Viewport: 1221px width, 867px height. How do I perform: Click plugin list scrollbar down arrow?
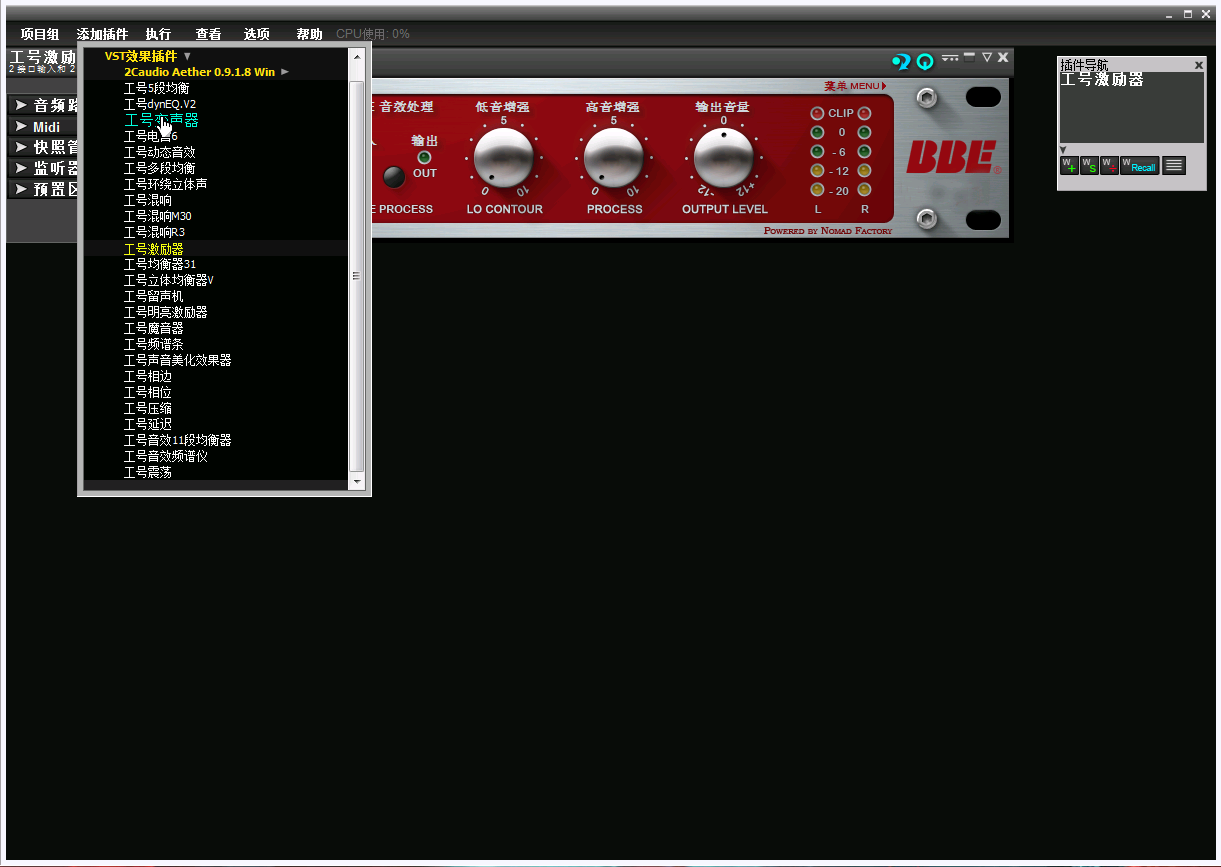pos(357,482)
